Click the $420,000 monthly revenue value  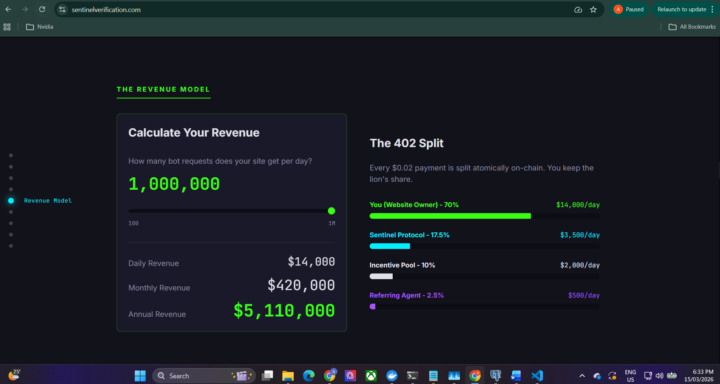tap(301, 285)
